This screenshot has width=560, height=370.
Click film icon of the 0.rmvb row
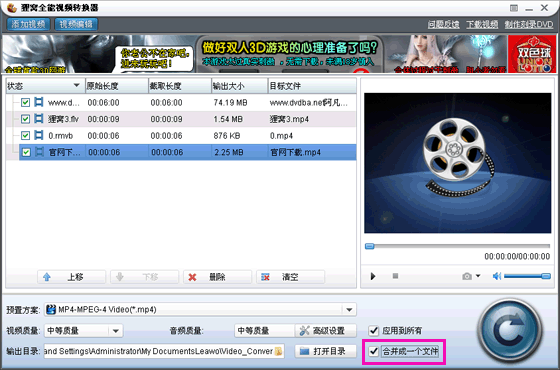[x=39, y=135]
